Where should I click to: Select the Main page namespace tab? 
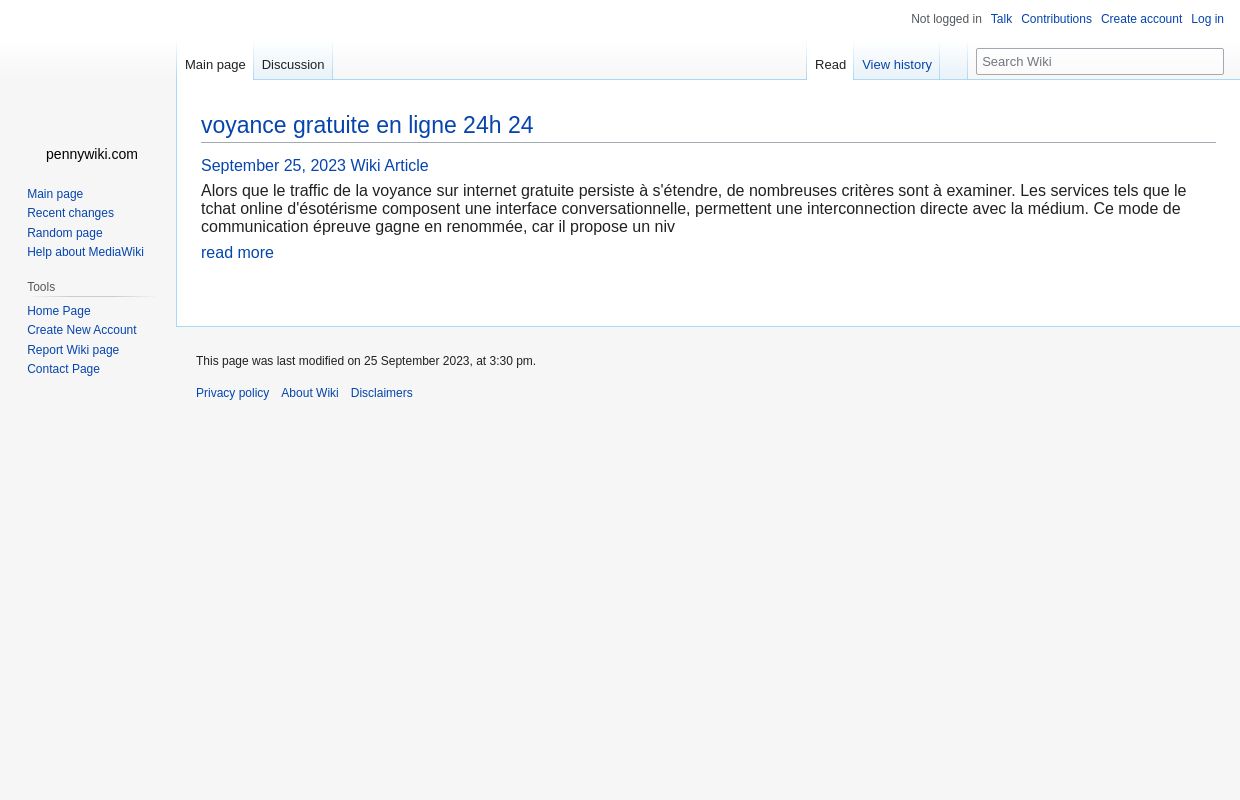tap(215, 64)
